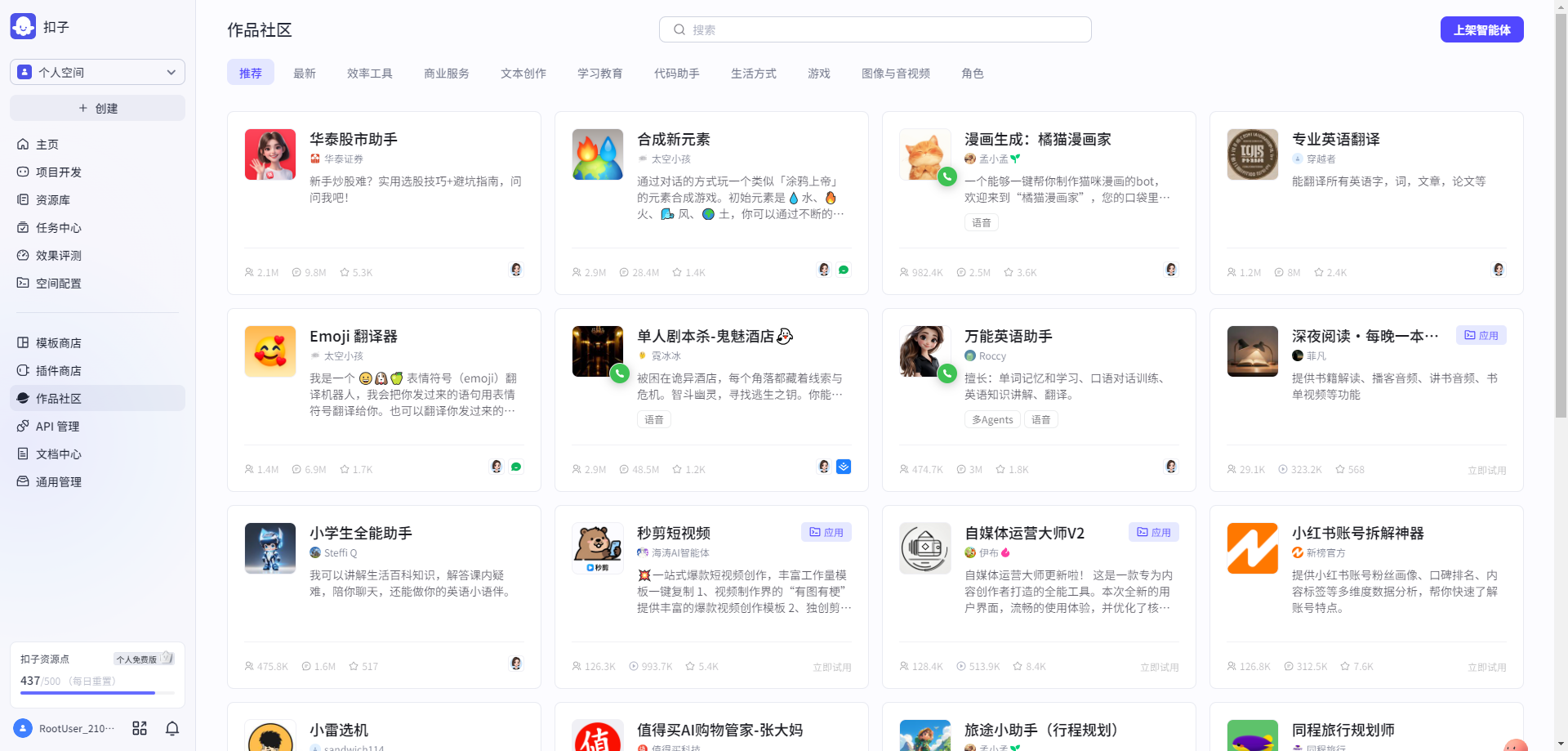Viewport: 1568px width, 751px height.
Task: Open 模板商店 in sidebar
Action: (97, 342)
